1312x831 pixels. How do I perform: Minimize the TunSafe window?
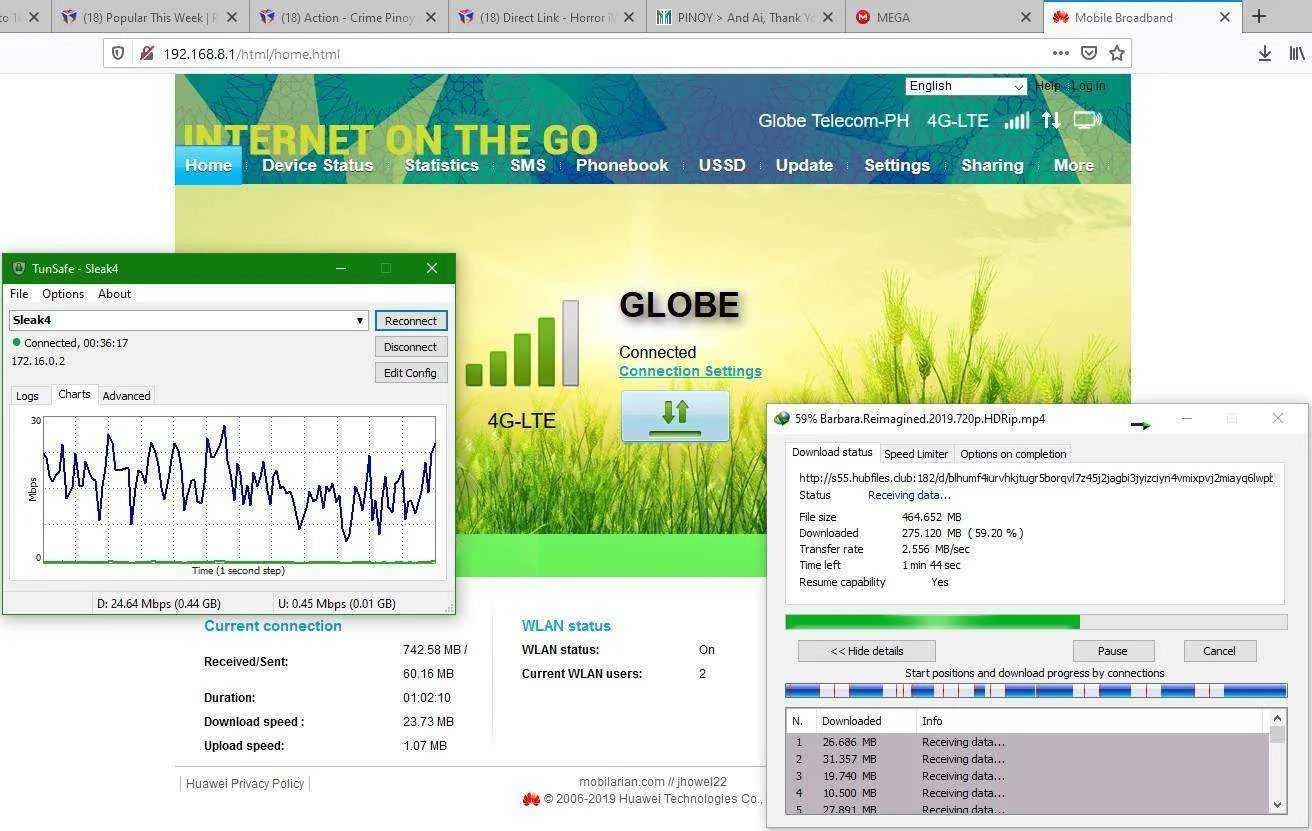(x=341, y=268)
